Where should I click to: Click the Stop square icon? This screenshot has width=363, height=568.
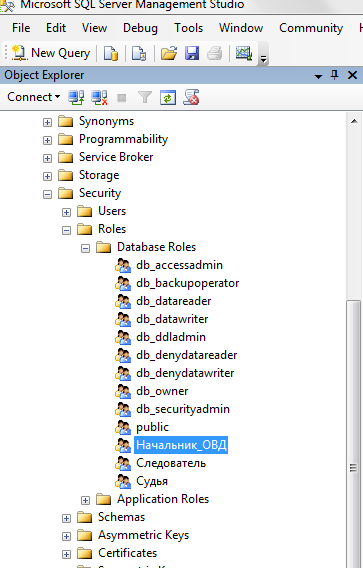click(122, 98)
